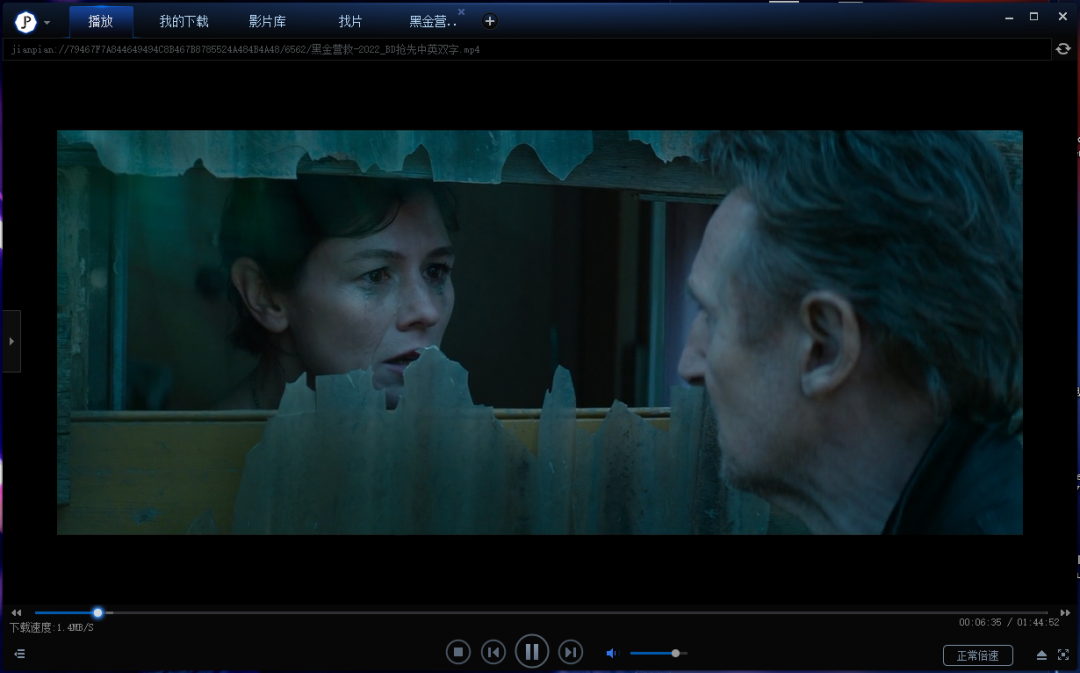This screenshot has width=1080, height=673.
Task: Stop video playback
Action: tap(458, 652)
